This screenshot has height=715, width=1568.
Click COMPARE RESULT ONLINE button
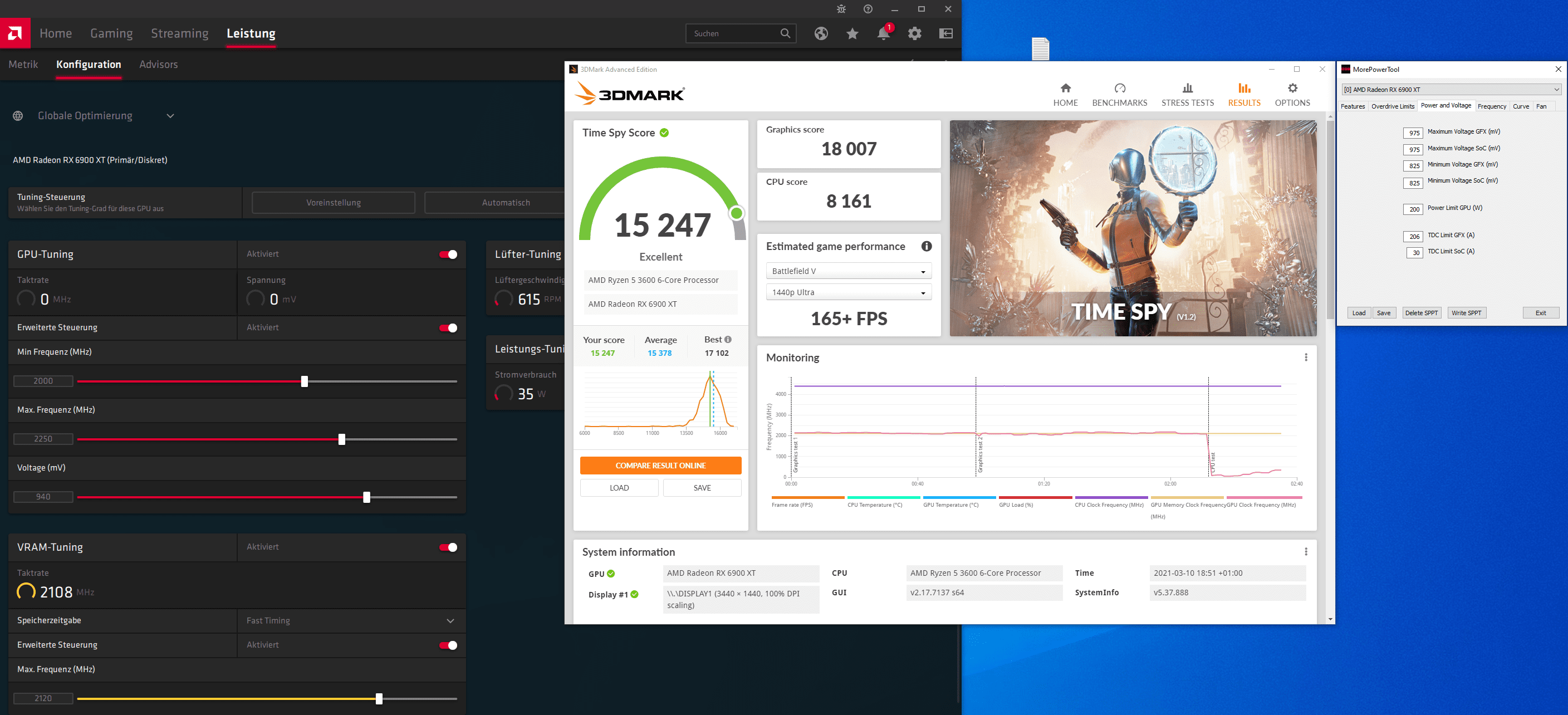pyautogui.click(x=660, y=466)
